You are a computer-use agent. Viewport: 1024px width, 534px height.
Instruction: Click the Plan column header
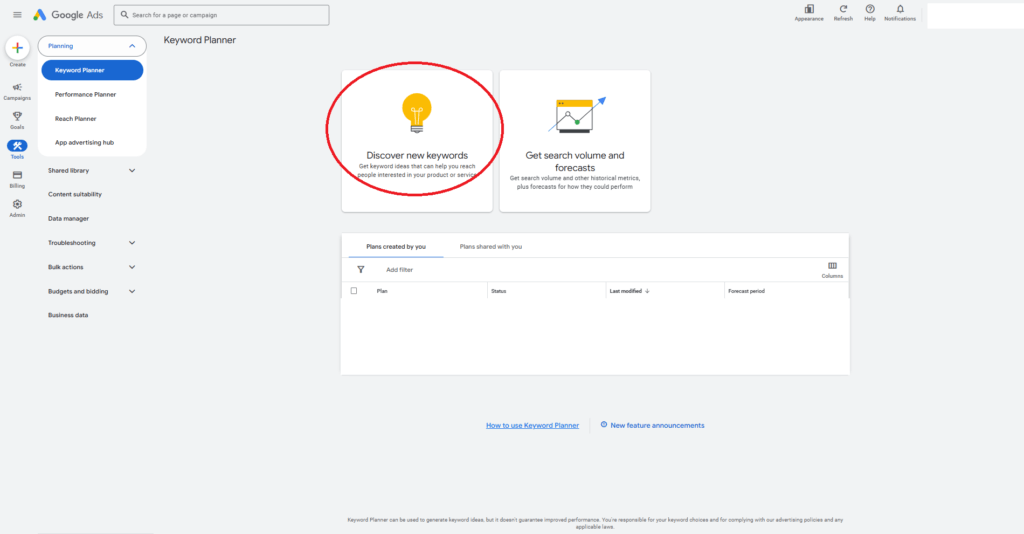click(x=382, y=291)
